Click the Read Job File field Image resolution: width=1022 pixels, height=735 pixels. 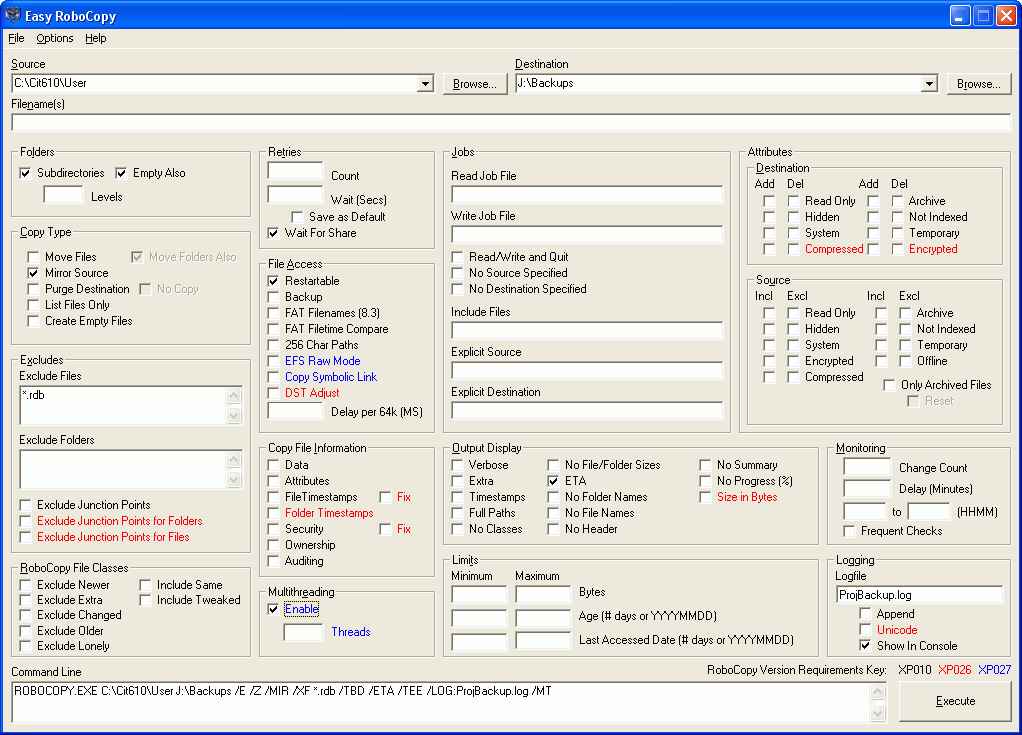587,195
